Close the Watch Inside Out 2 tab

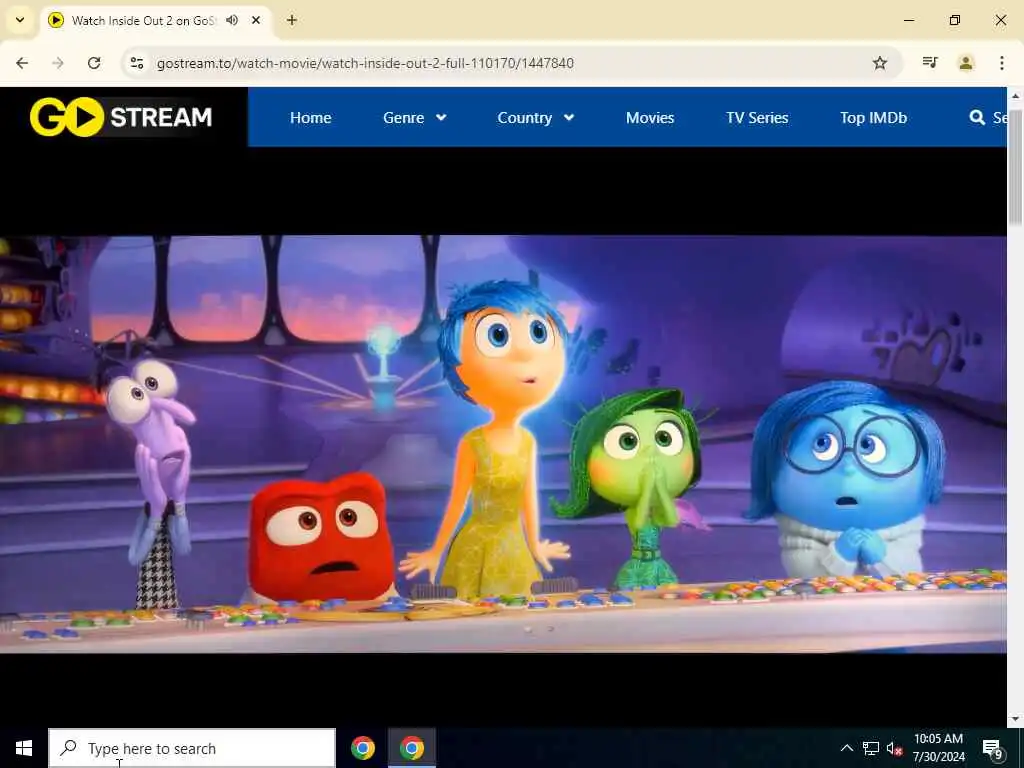click(x=256, y=20)
